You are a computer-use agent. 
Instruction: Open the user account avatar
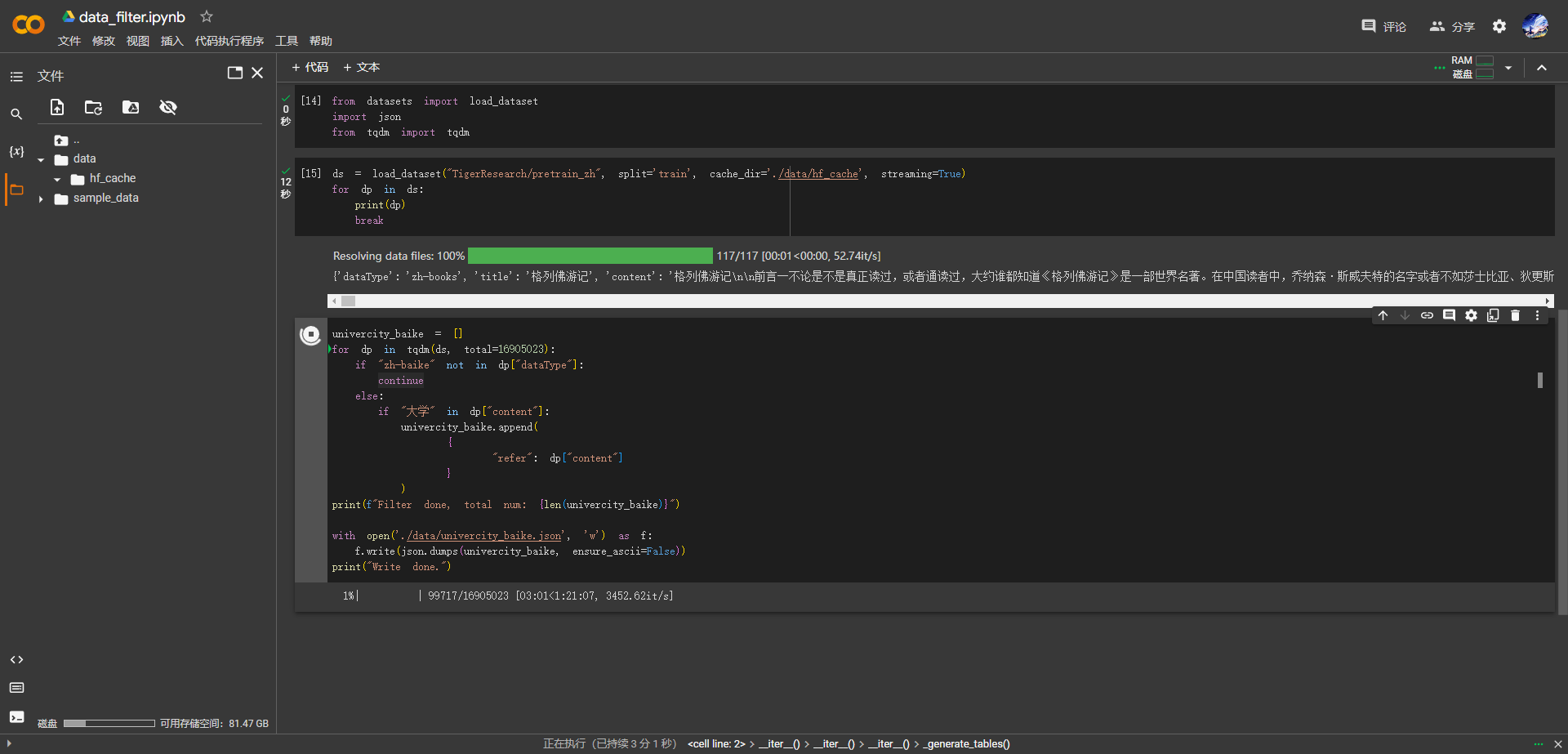coord(1535,26)
